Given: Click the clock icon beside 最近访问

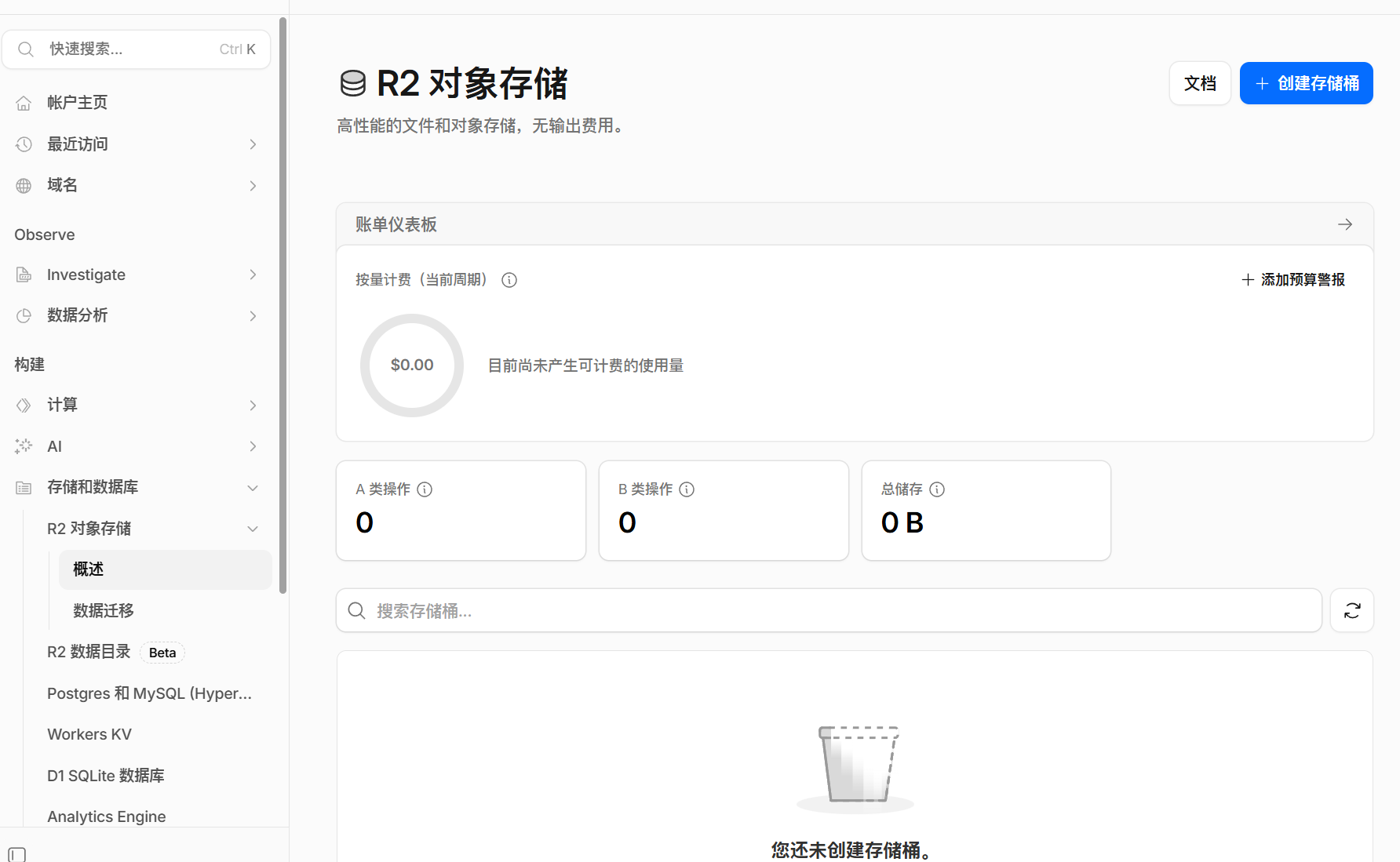Looking at the screenshot, I should (24, 144).
